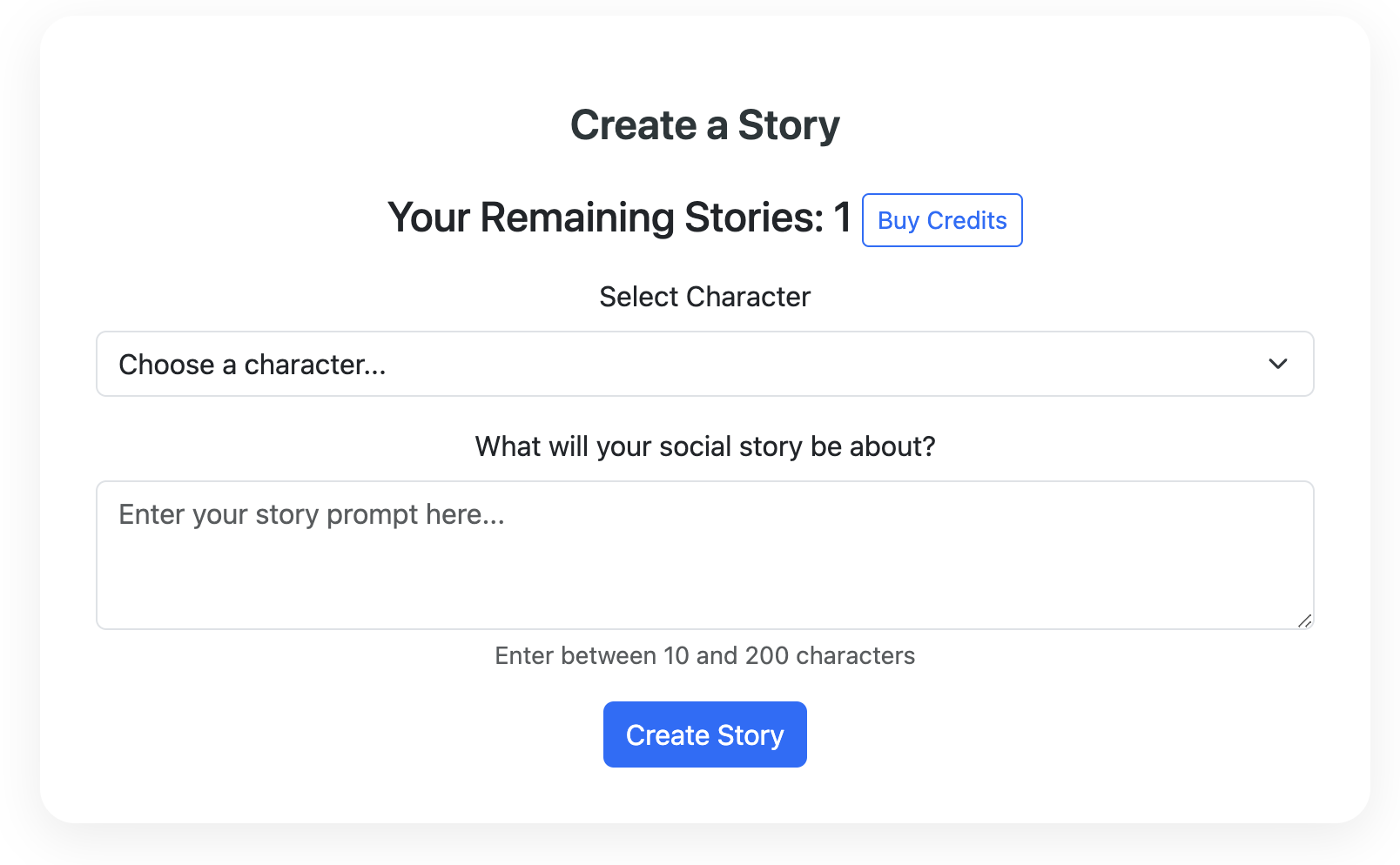Click the 'Select Character' label
Image resolution: width=1400 pixels, height=865 pixels.
pos(704,297)
